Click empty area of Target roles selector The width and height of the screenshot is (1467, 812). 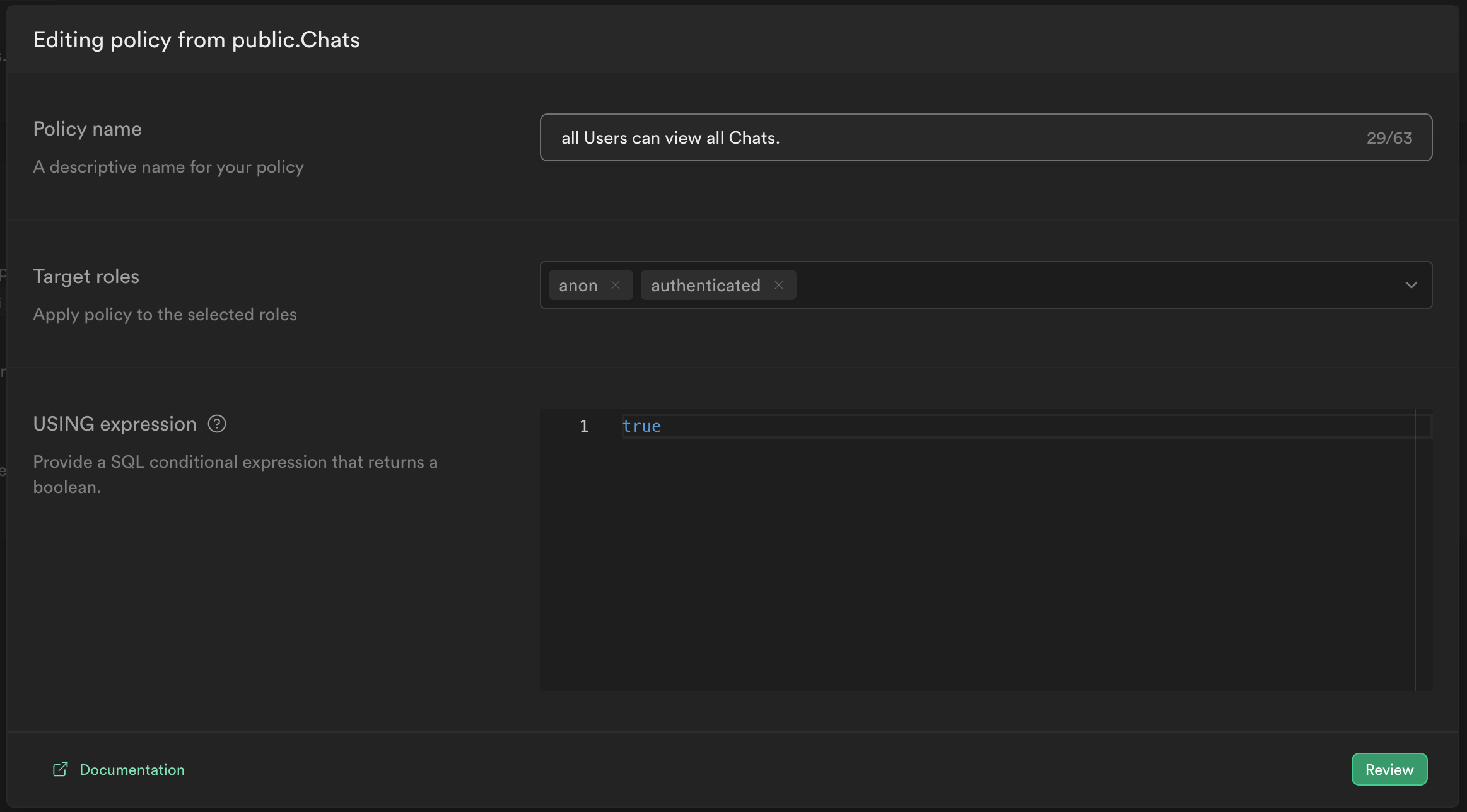[x=1072, y=286]
